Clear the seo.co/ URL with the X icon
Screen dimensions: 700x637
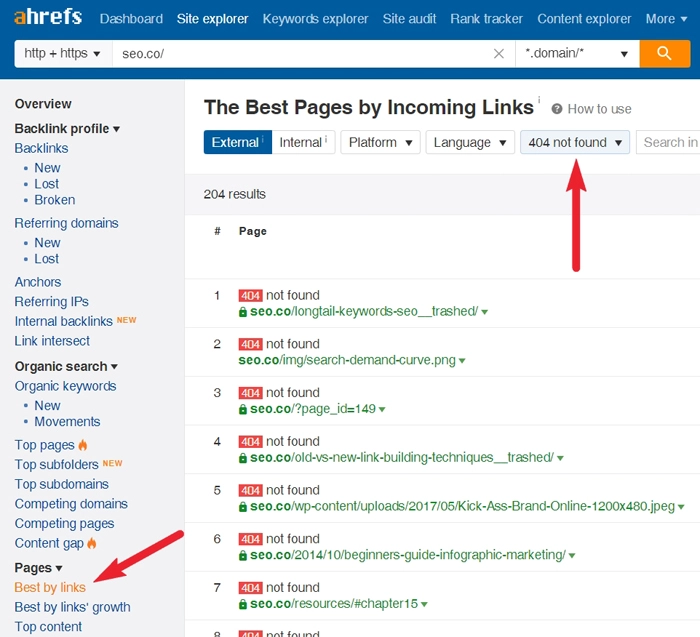[499, 54]
